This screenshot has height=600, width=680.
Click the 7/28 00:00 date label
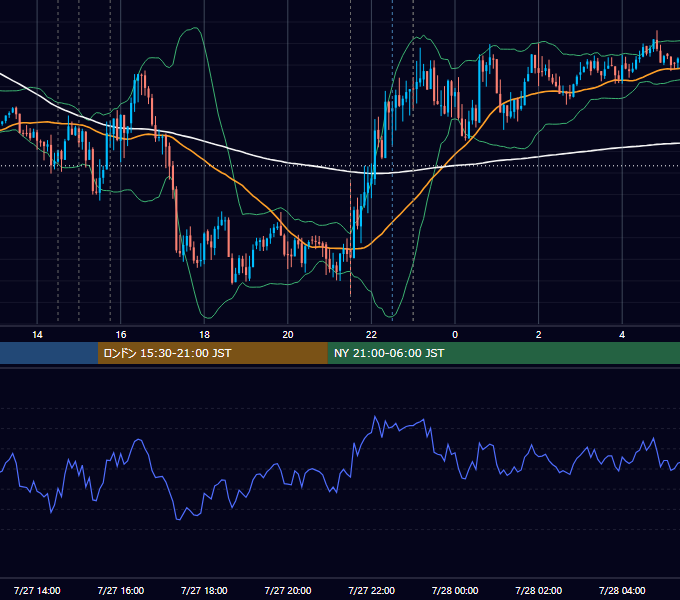pos(455,590)
